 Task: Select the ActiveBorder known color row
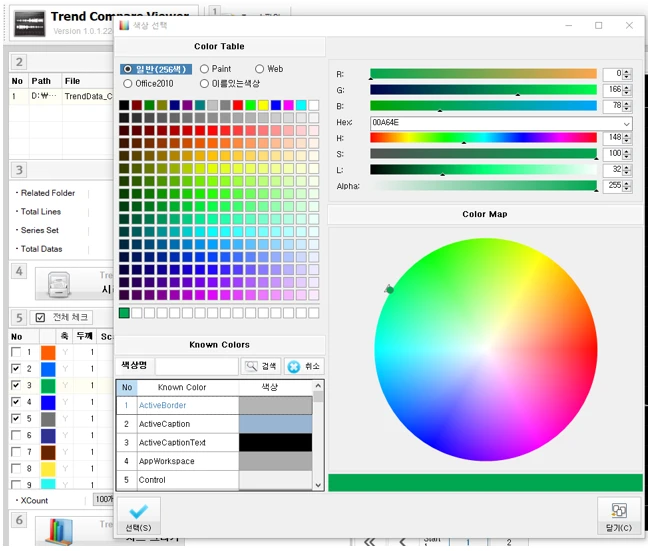pyautogui.click(x=215, y=405)
